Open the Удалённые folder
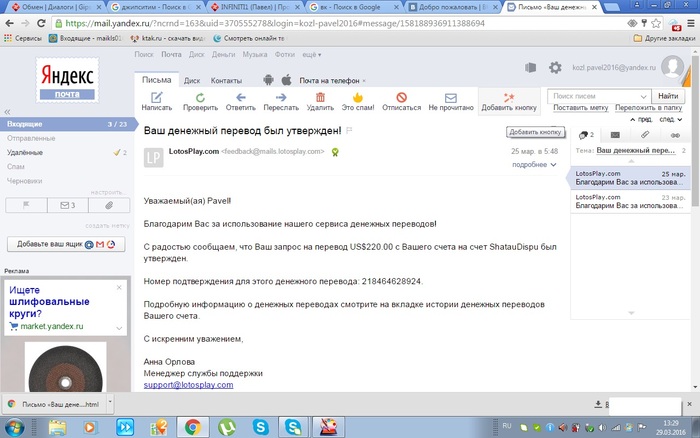700x438 pixels. [25, 153]
